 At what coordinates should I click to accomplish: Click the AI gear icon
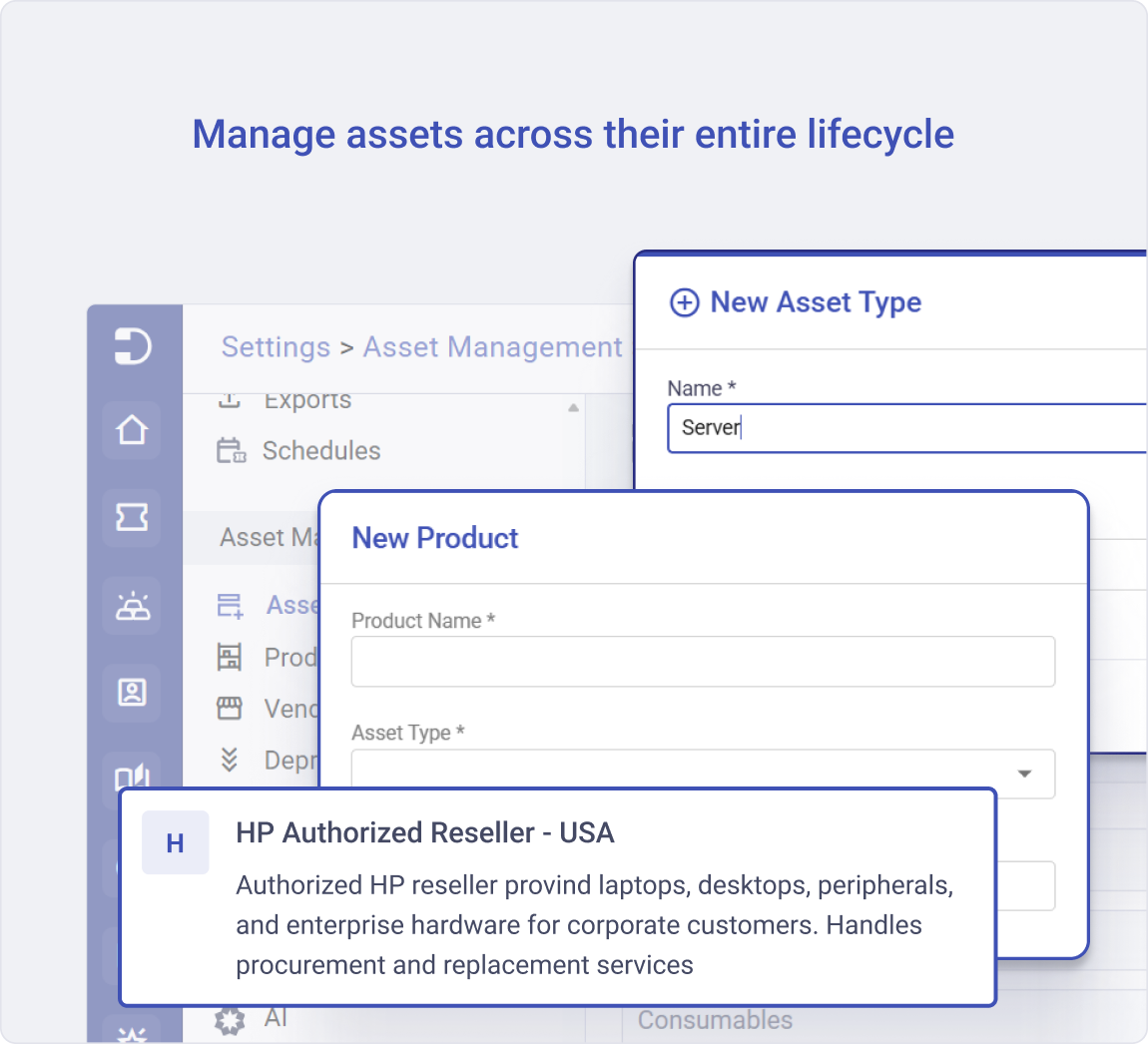(230, 1021)
